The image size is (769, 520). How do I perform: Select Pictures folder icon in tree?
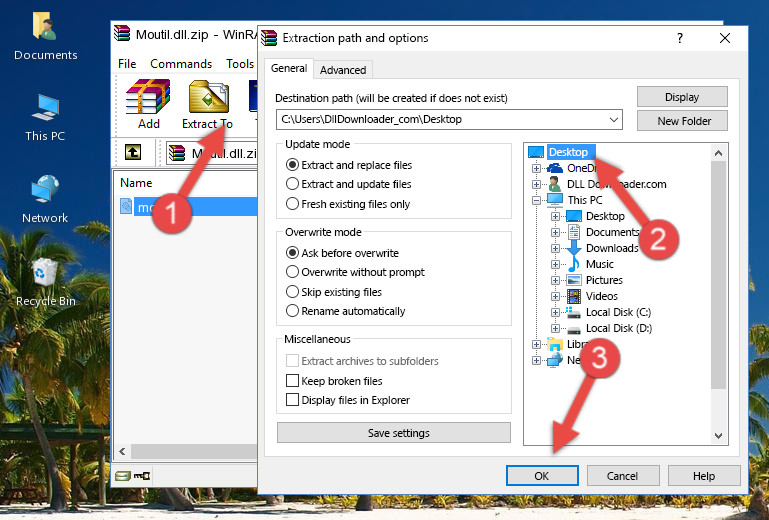pyautogui.click(x=574, y=280)
